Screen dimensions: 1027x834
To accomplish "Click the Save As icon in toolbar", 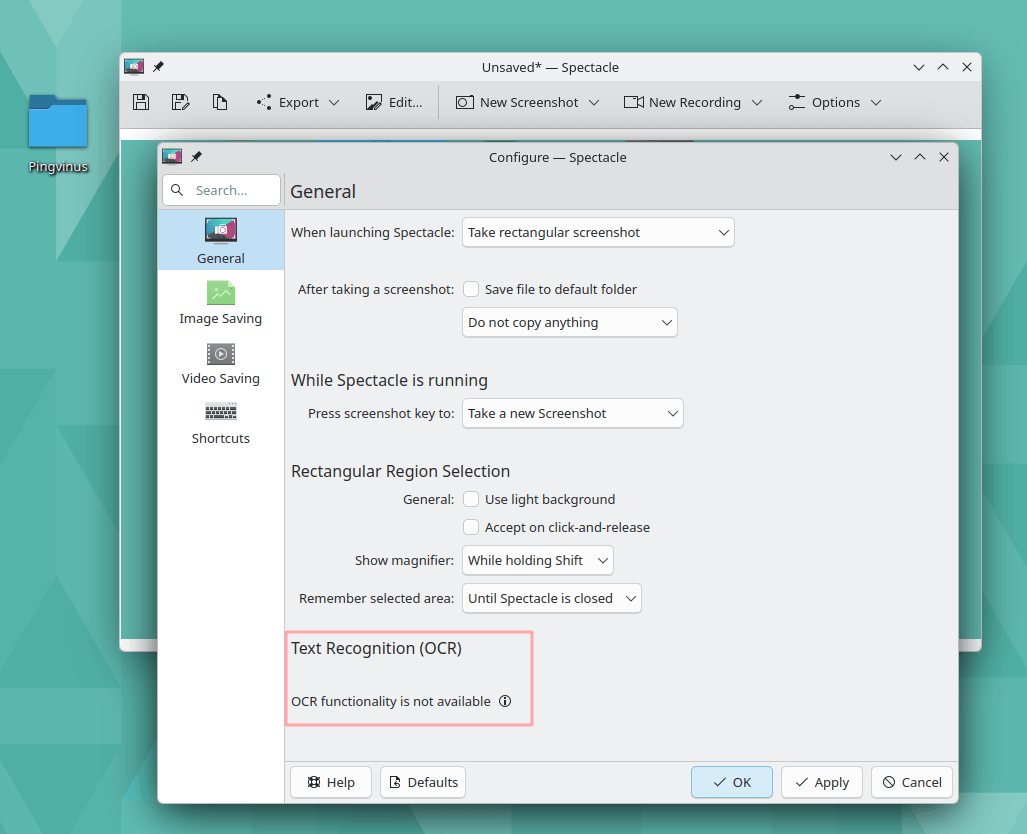I will click(x=180, y=102).
